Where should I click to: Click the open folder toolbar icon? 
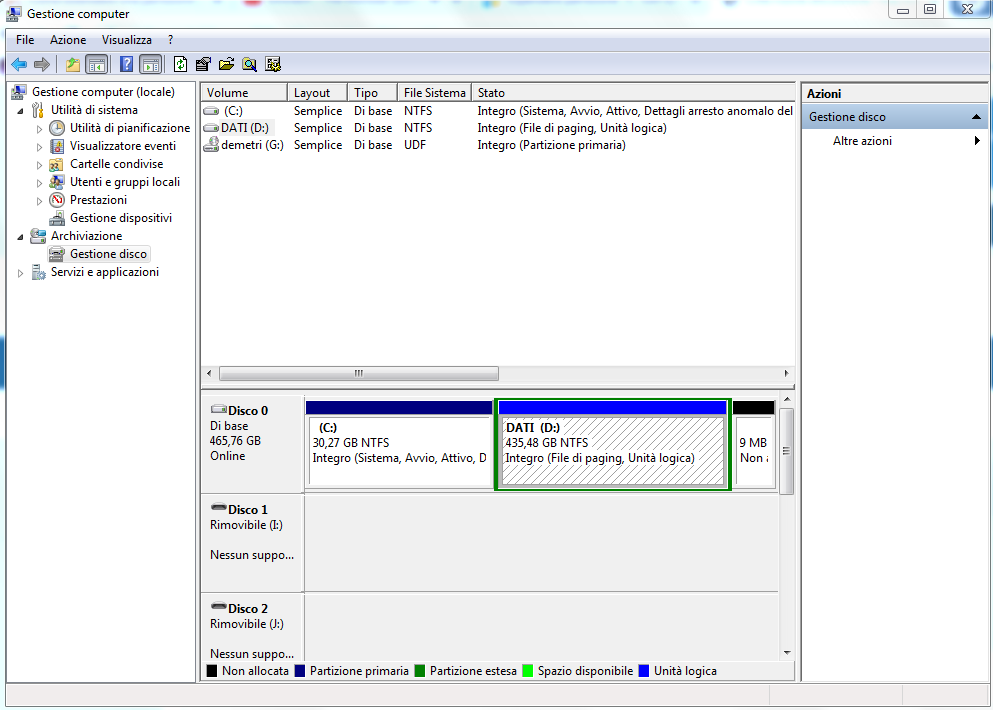pyautogui.click(x=226, y=65)
